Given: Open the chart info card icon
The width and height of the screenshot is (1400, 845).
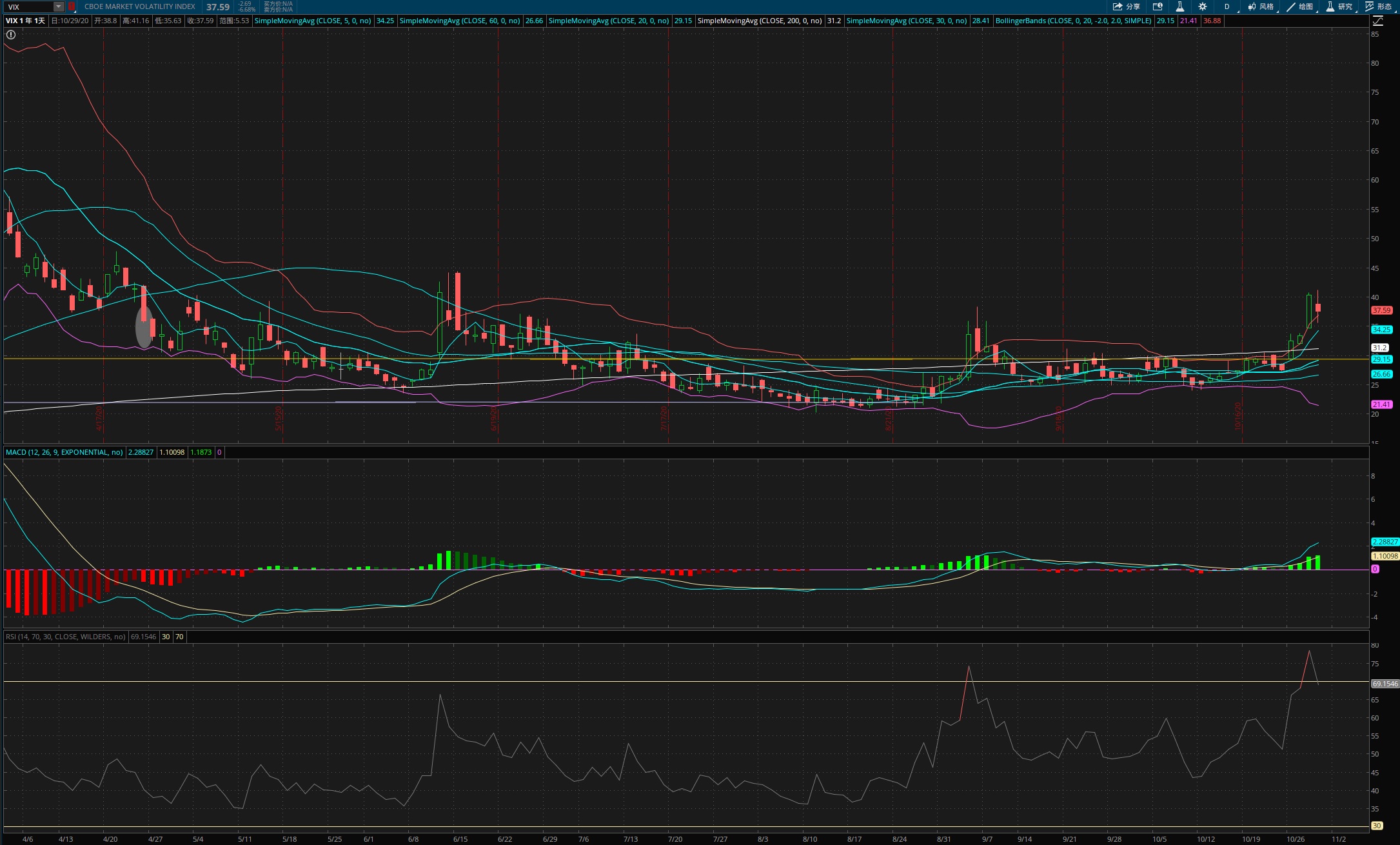Looking at the screenshot, I should (x=1158, y=6).
